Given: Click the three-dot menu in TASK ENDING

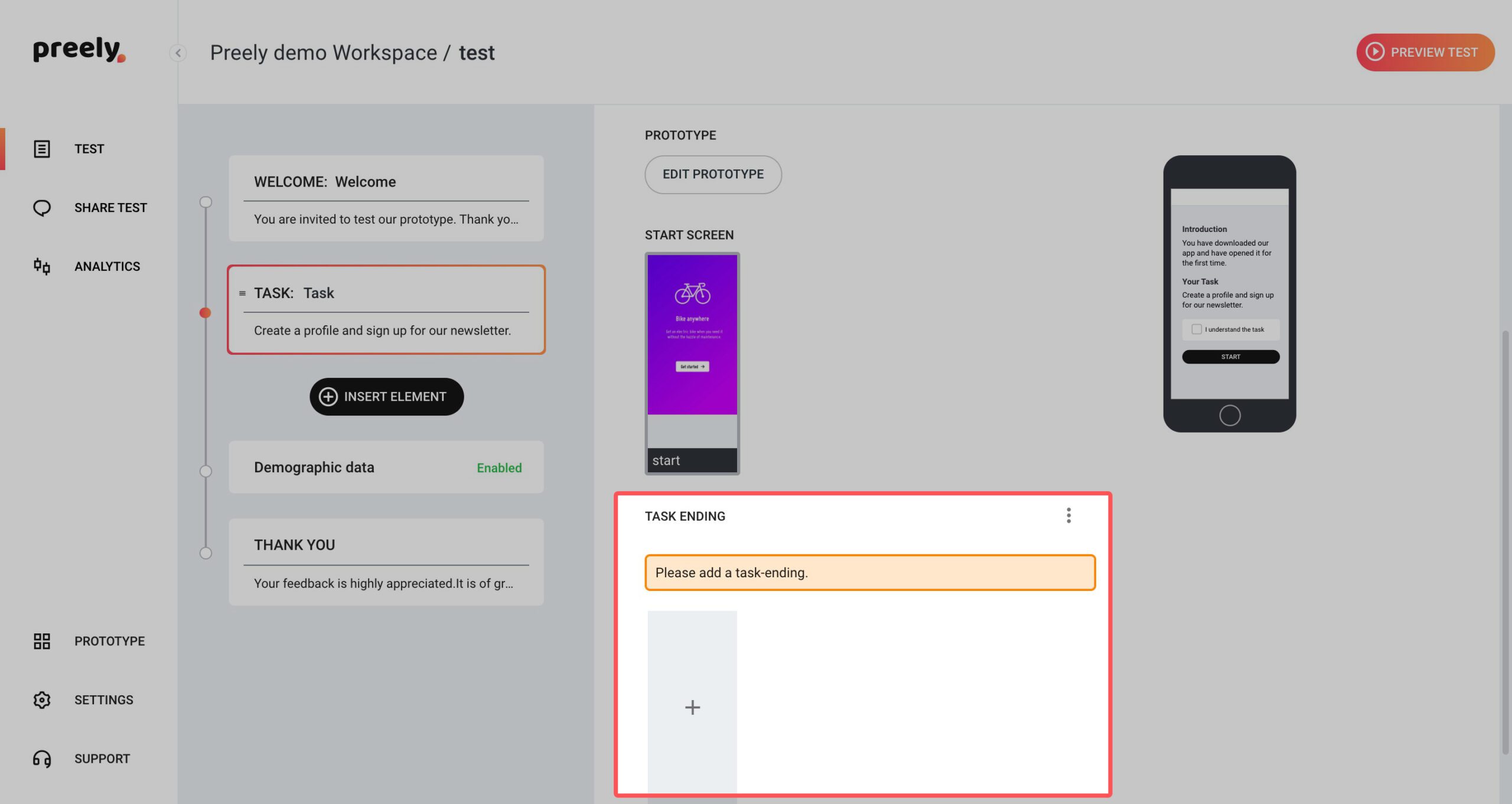Looking at the screenshot, I should [1069, 516].
